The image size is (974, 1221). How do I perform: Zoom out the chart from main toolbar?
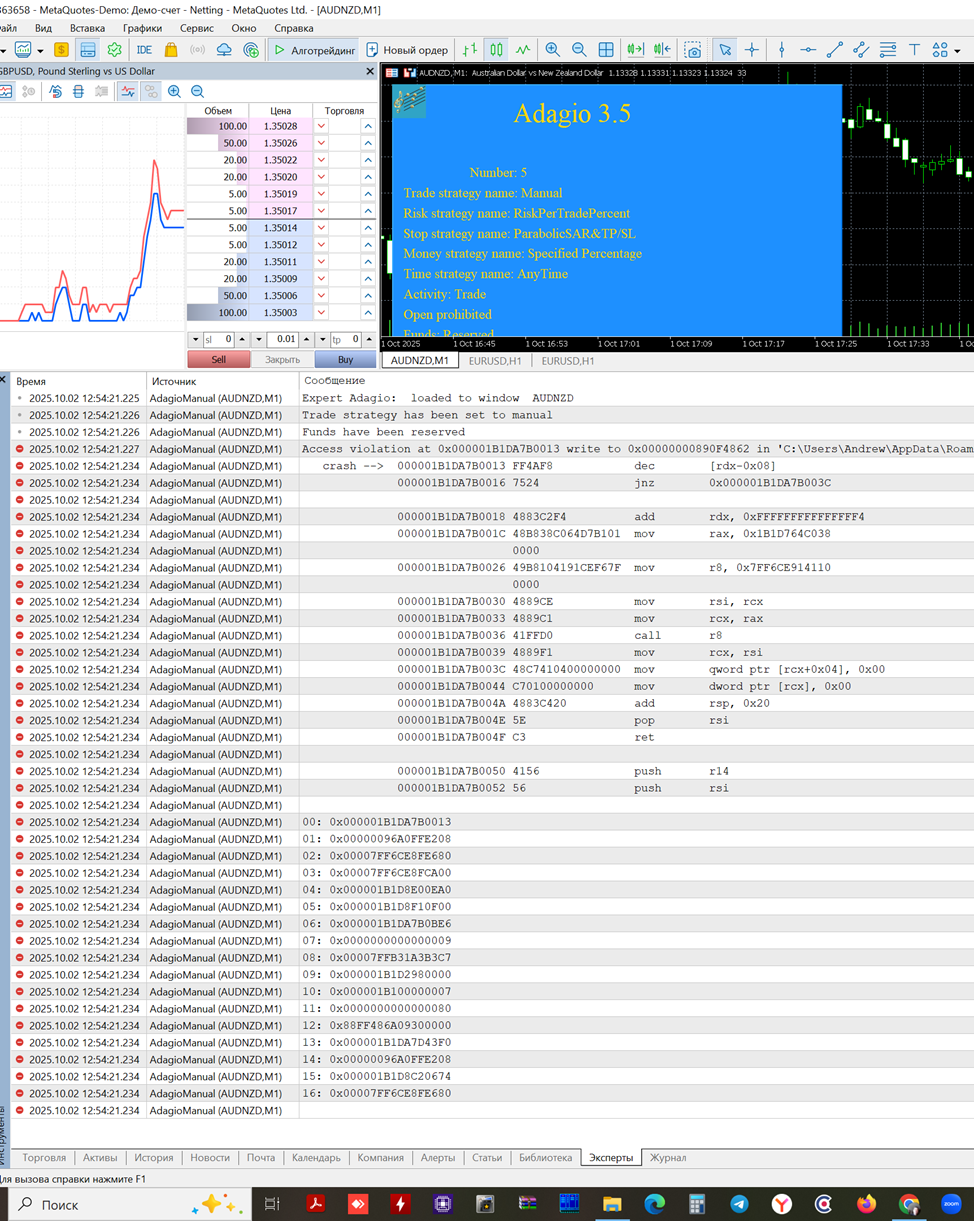pos(579,49)
